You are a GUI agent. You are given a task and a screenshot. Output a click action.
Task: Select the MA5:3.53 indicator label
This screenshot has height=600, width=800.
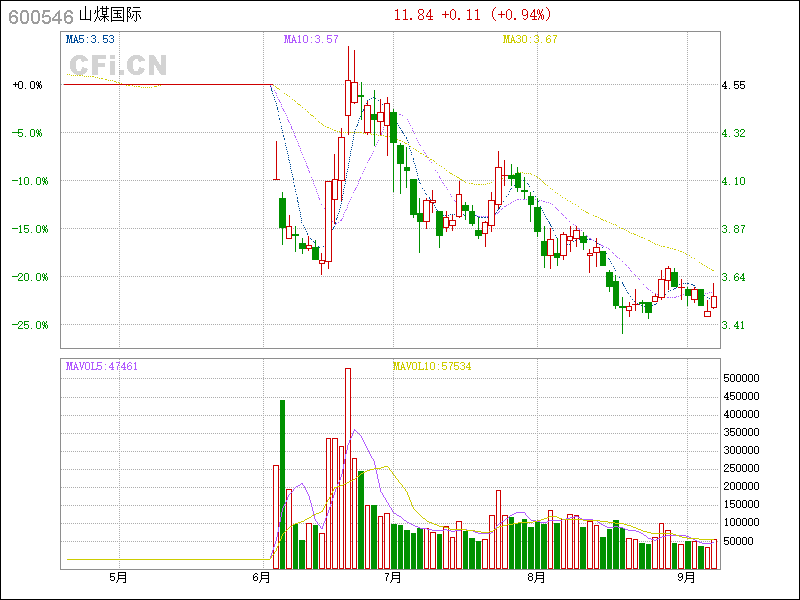[90, 39]
